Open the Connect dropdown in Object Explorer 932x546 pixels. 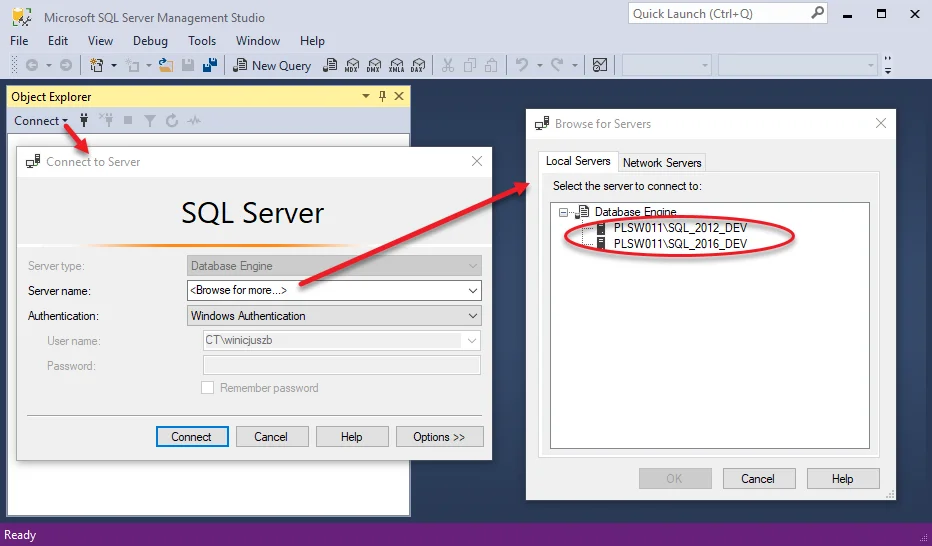pos(41,121)
